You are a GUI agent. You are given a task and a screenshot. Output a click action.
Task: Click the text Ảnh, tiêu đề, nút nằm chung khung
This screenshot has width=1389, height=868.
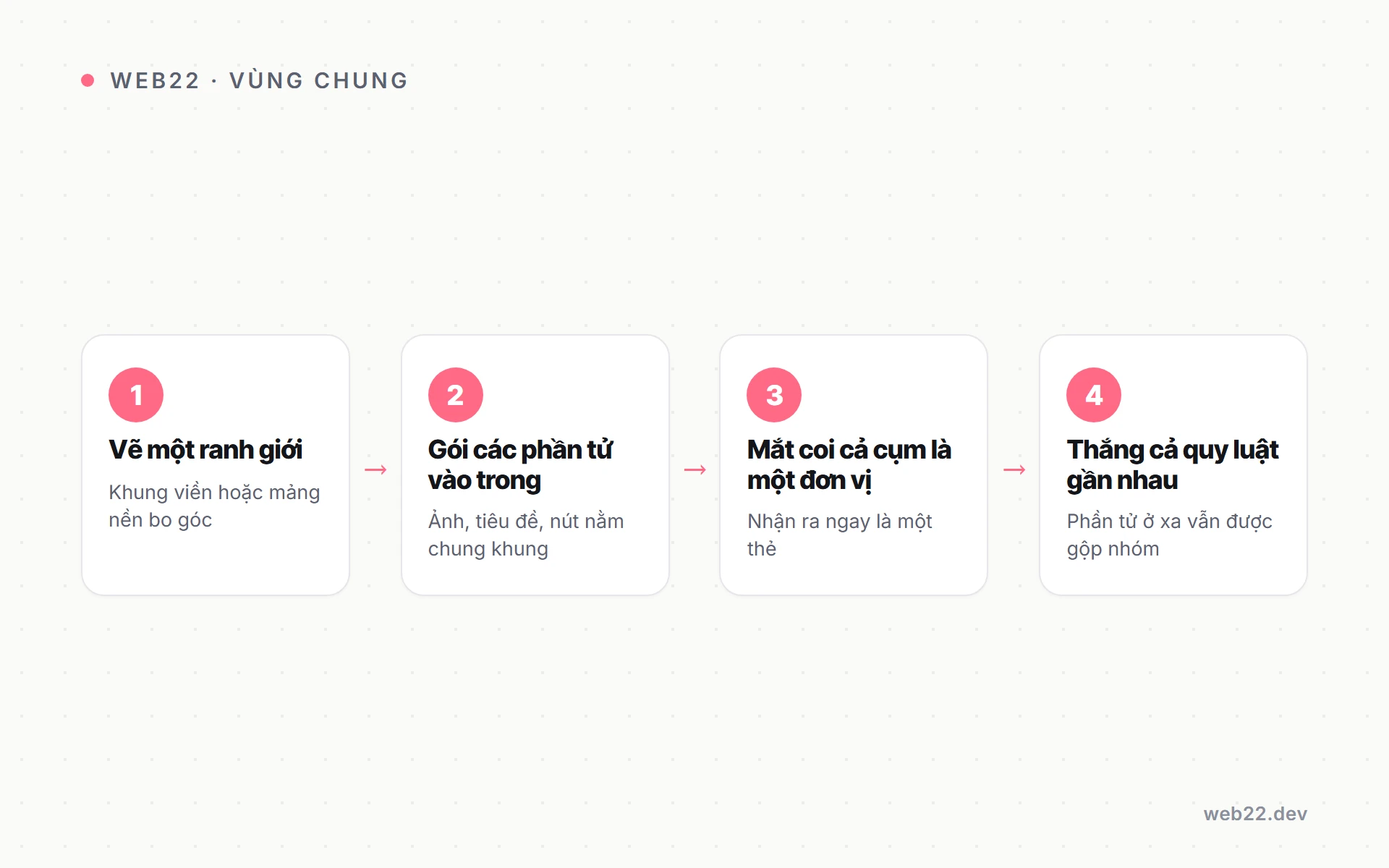coord(526,535)
